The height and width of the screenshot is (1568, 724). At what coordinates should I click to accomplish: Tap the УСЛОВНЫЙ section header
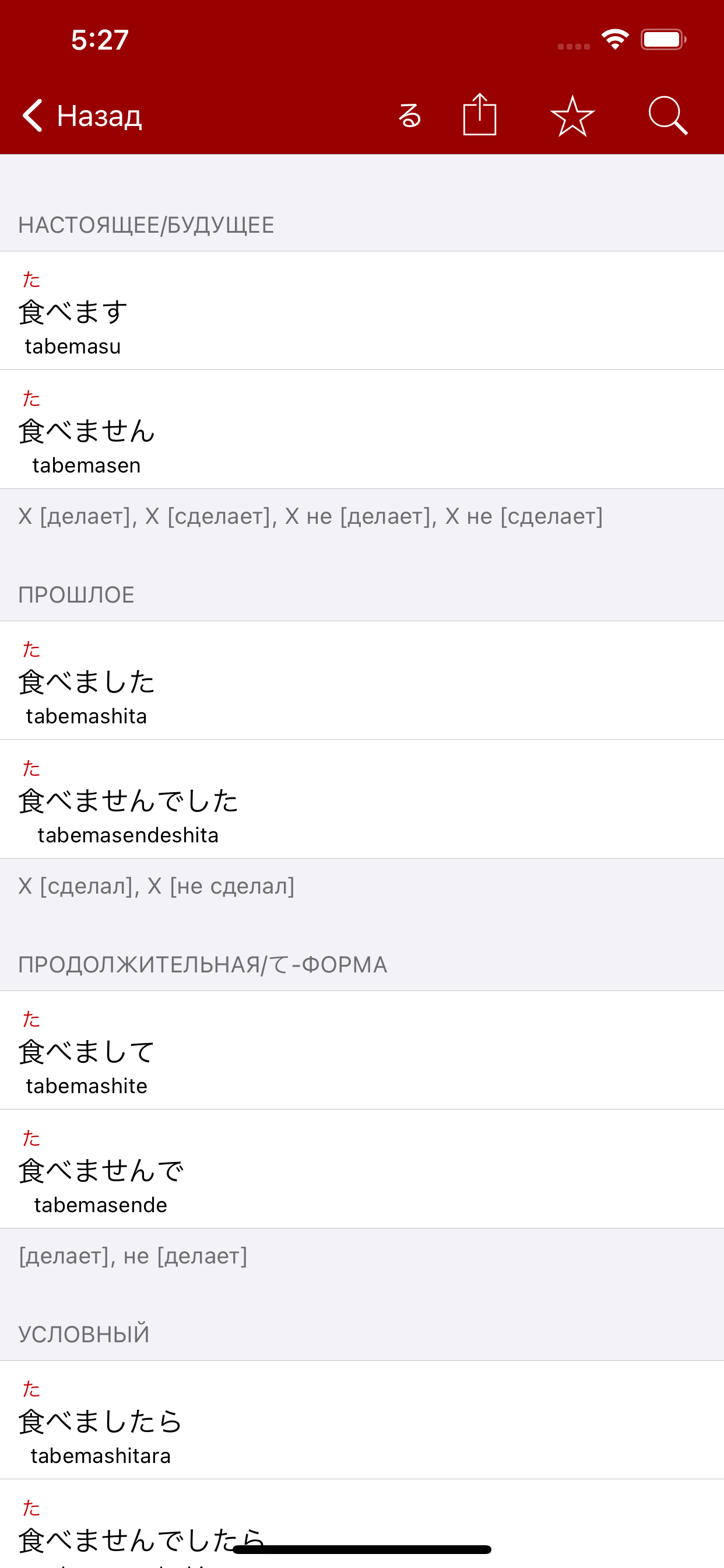(x=84, y=1334)
